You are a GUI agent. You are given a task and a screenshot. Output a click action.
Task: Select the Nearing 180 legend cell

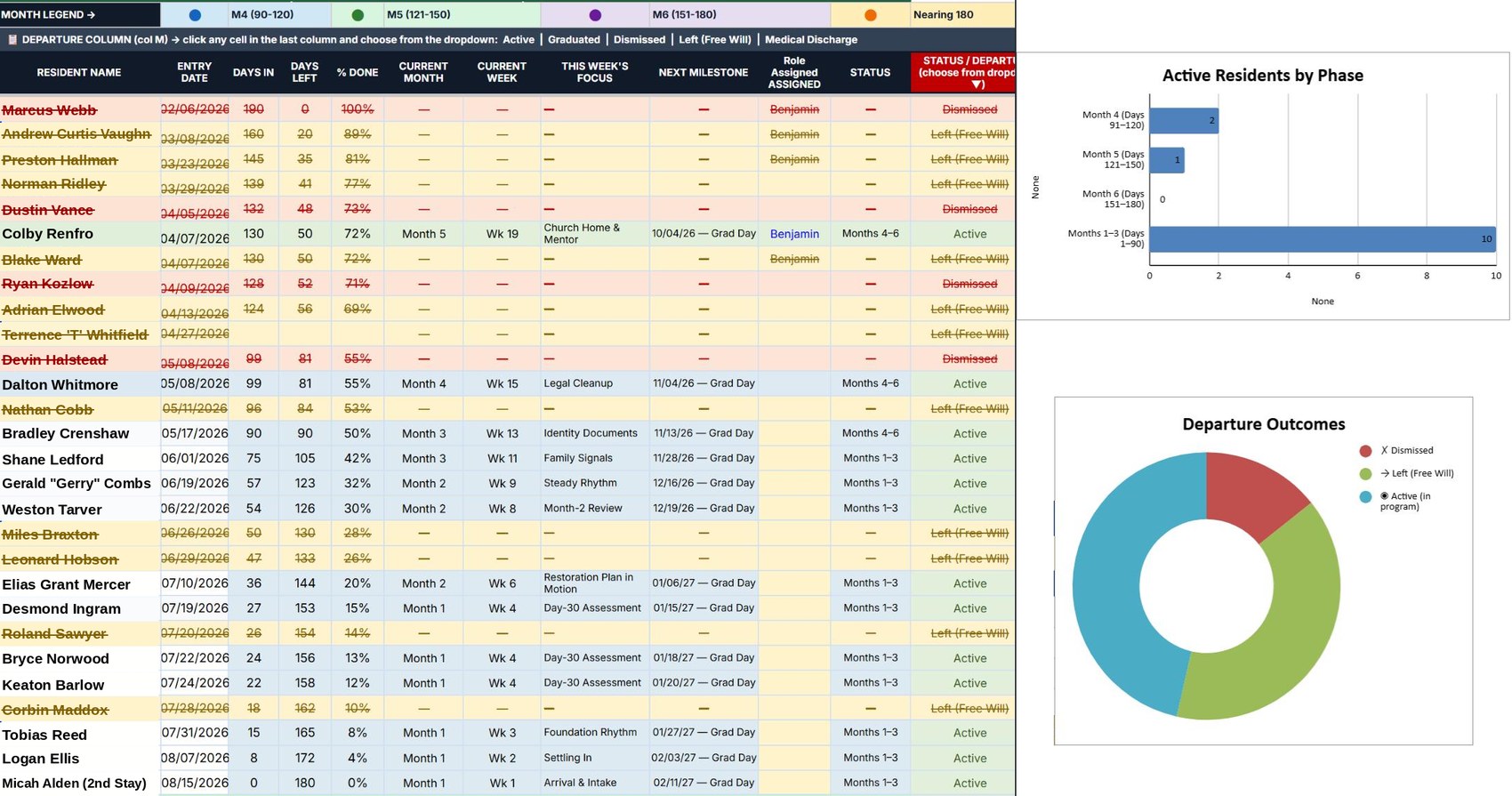tap(962, 14)
